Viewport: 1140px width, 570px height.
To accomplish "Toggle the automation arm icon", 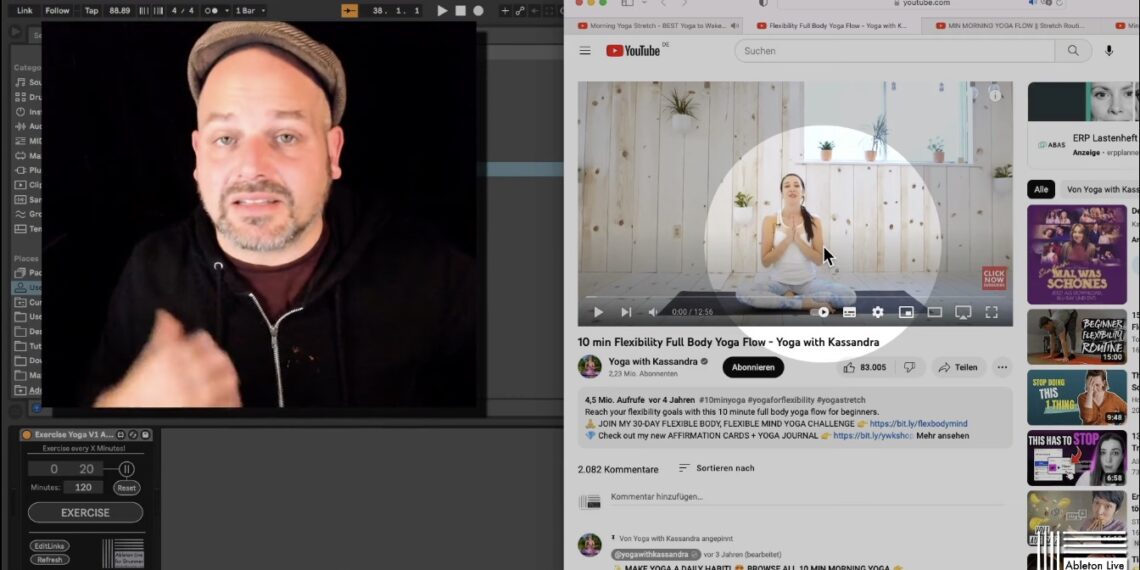I will click(520, 11).
